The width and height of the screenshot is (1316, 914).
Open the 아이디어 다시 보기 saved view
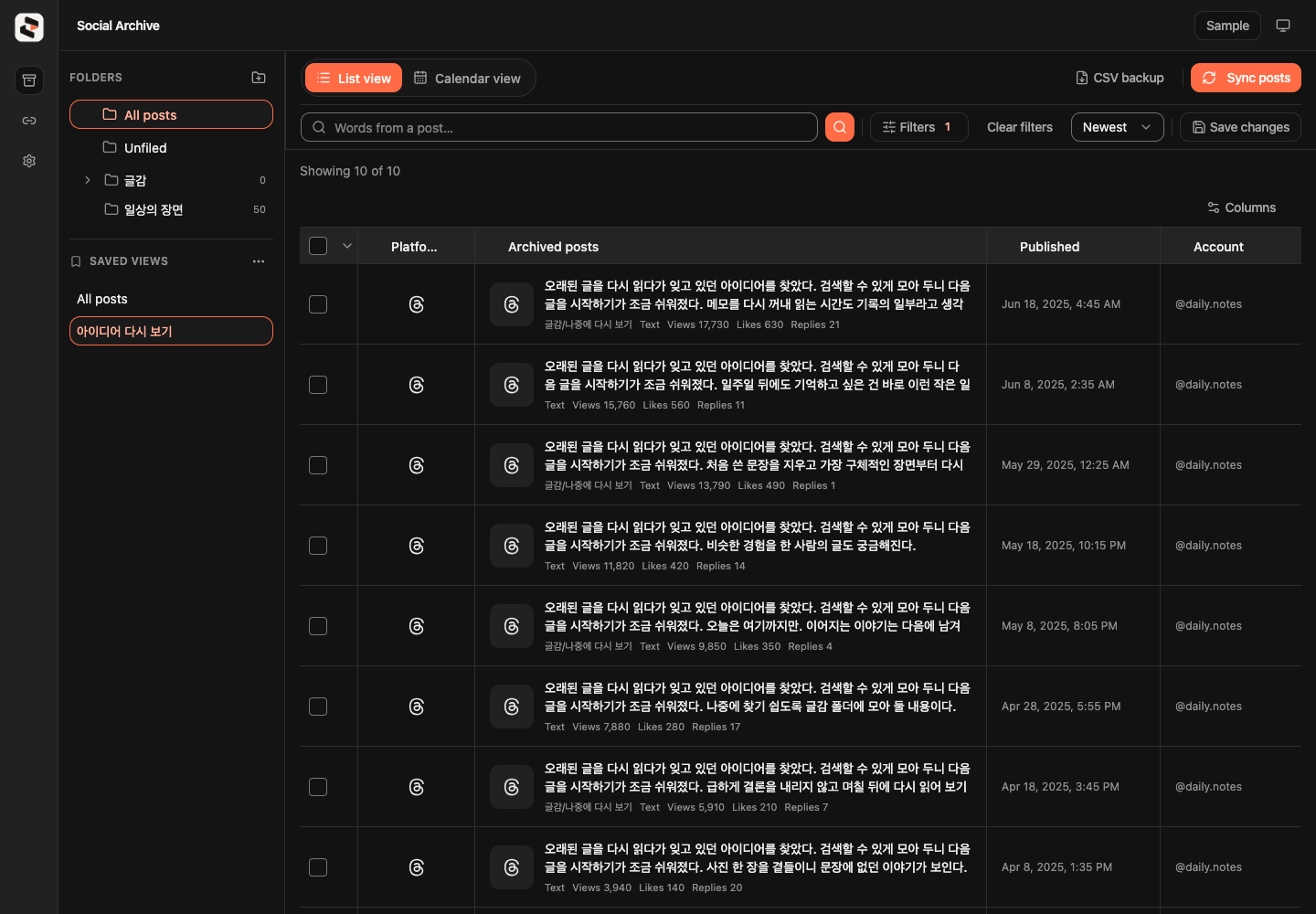(x=171, y=331)
